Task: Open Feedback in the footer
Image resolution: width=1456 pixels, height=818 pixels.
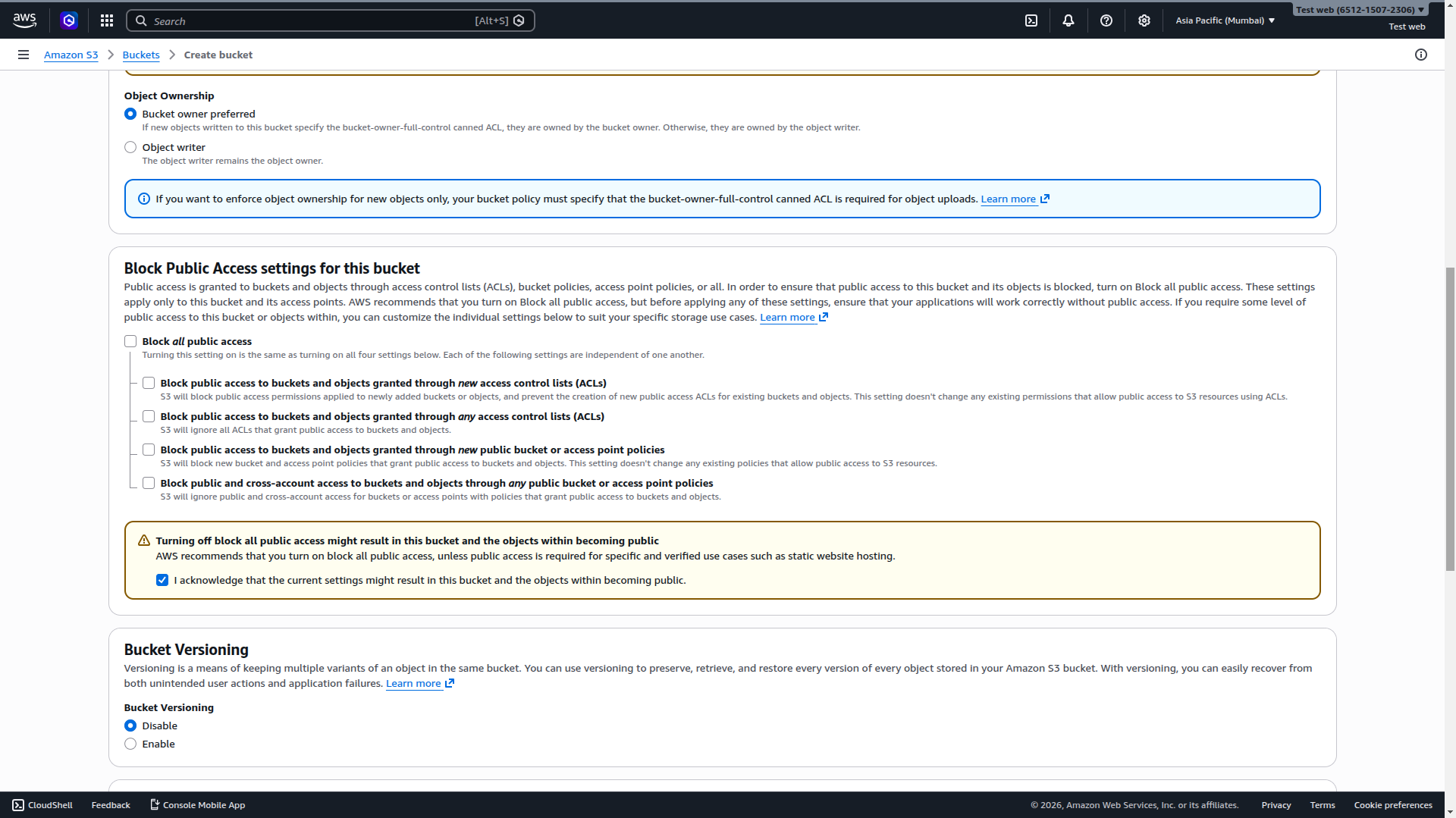Action: 111,805
